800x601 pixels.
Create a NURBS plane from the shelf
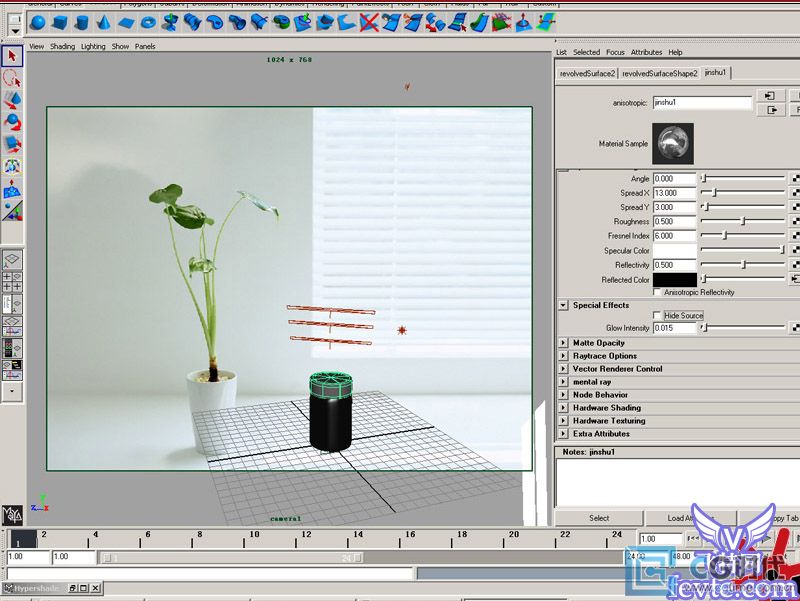coord(126,23)
